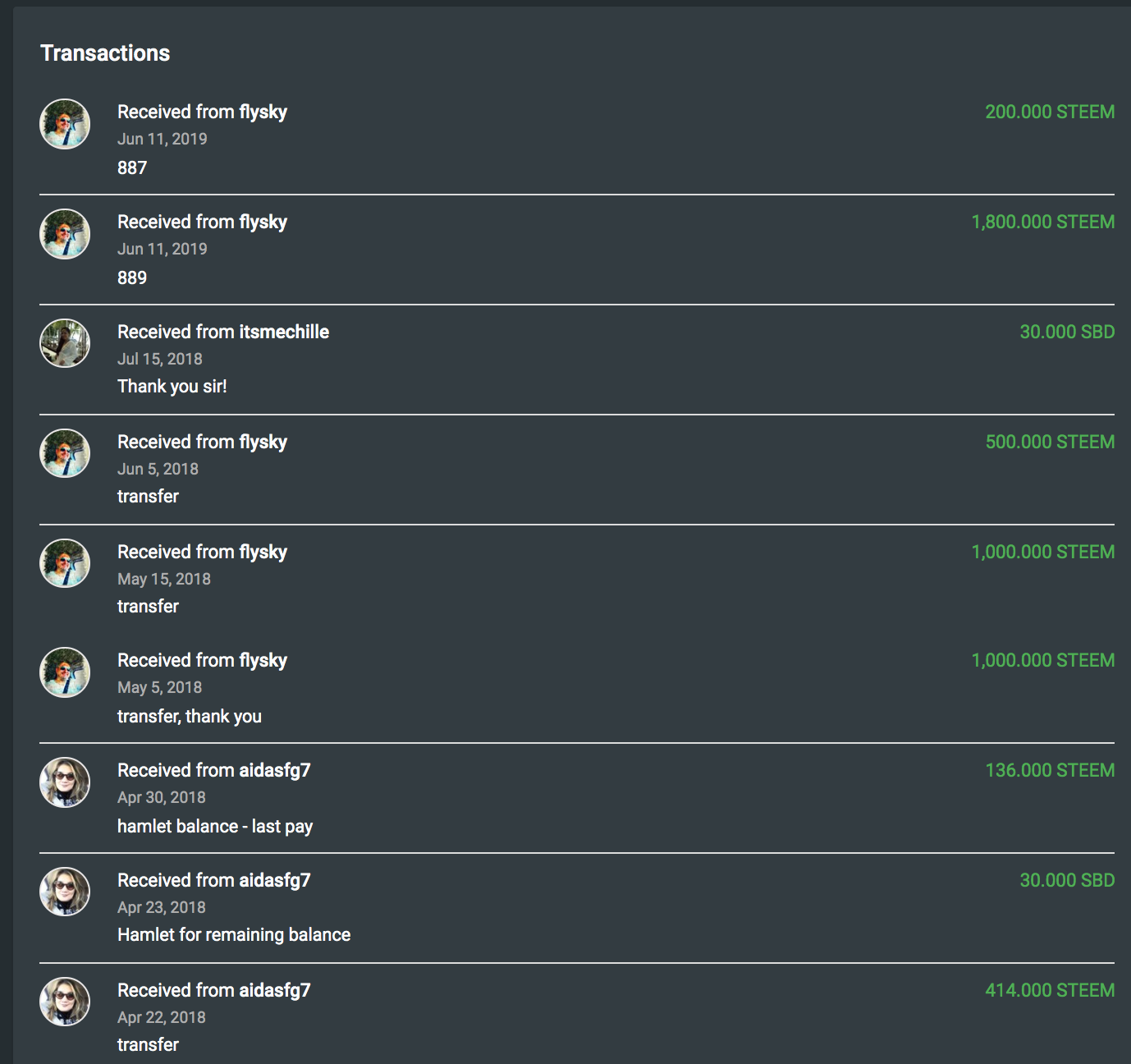The image size is (1131, 1064).
Task: Open the itsmechille username link
Action: pyautogui.click(x=284, y=332)
